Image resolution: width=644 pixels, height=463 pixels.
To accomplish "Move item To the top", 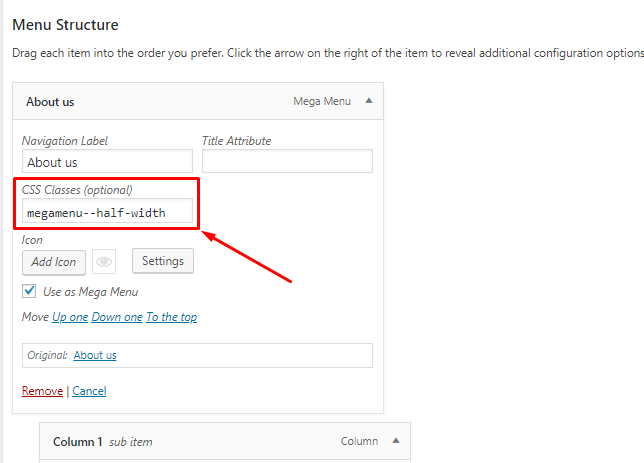I will click(172, 317).
